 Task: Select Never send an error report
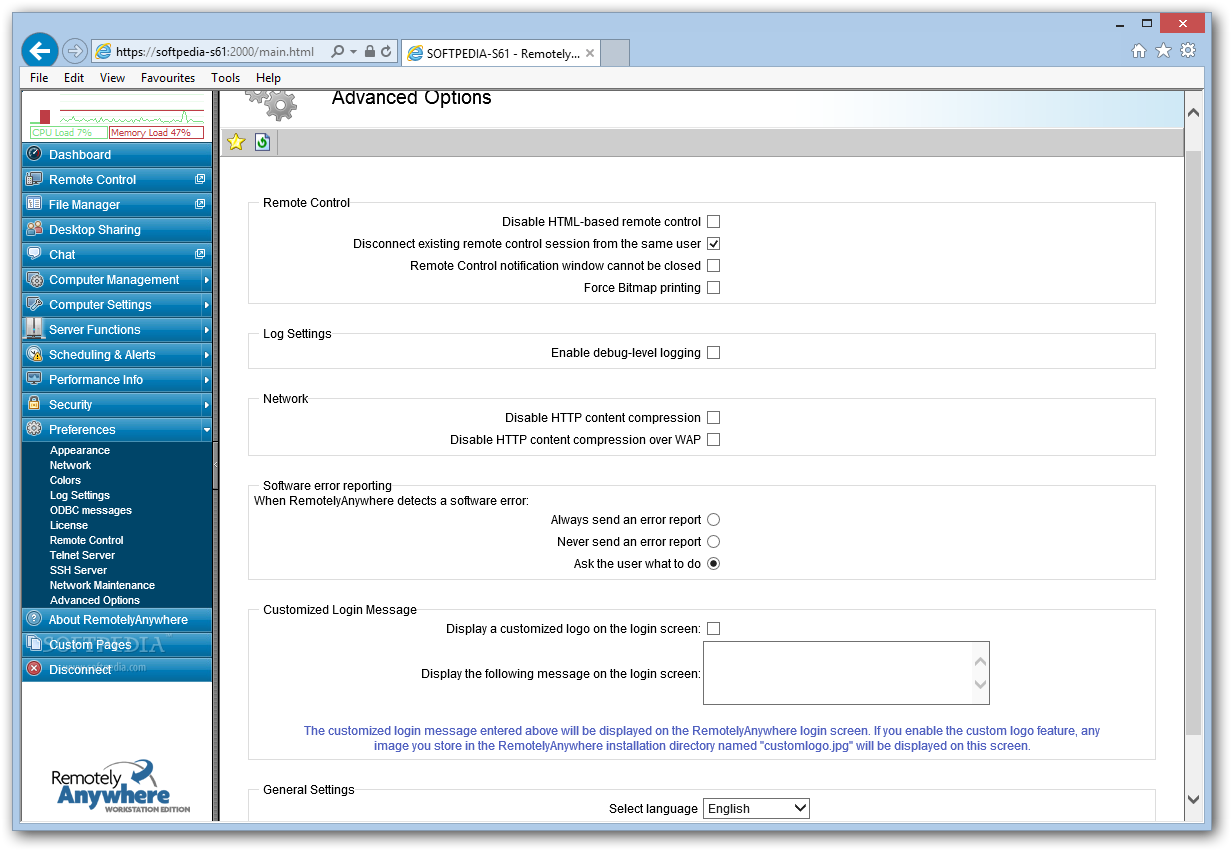pos(713,542)
